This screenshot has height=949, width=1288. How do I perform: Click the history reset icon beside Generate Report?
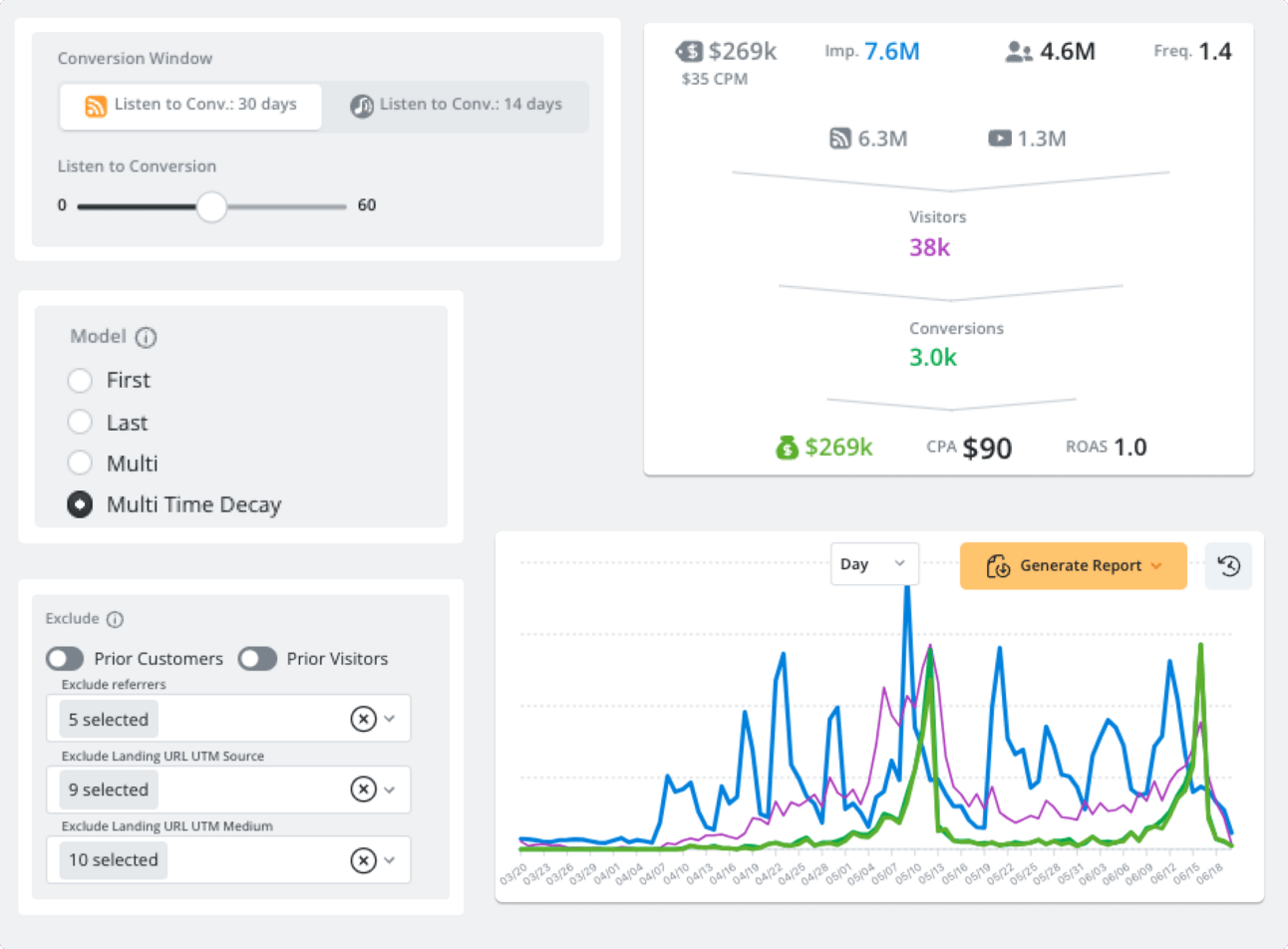(x=1229, y=565)
